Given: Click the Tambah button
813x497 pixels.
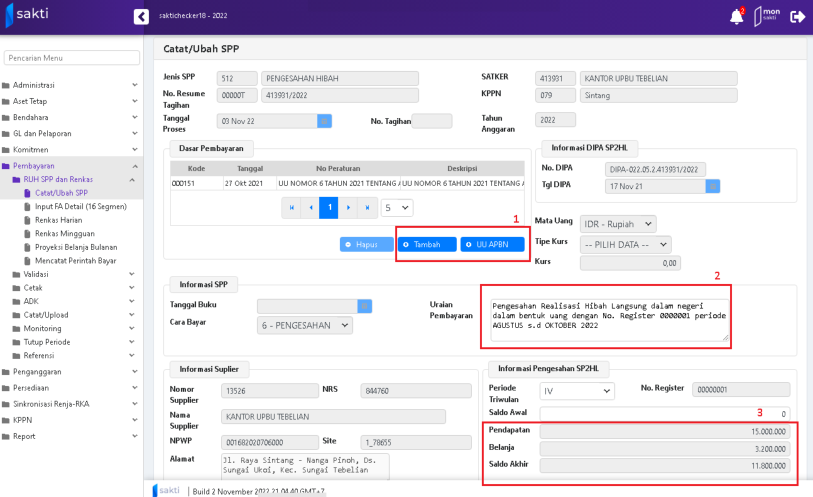Looking at the screenshot, I should 427,244.
